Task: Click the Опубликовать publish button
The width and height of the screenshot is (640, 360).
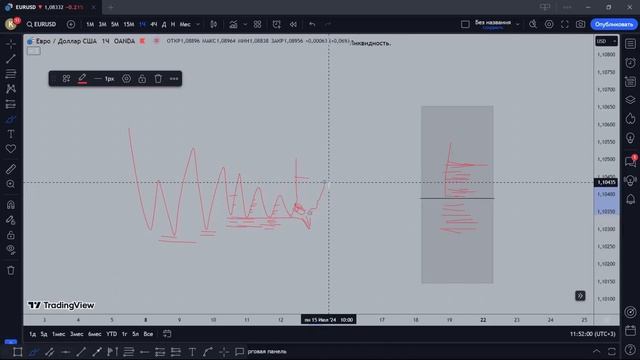Action: click(613, 24)
